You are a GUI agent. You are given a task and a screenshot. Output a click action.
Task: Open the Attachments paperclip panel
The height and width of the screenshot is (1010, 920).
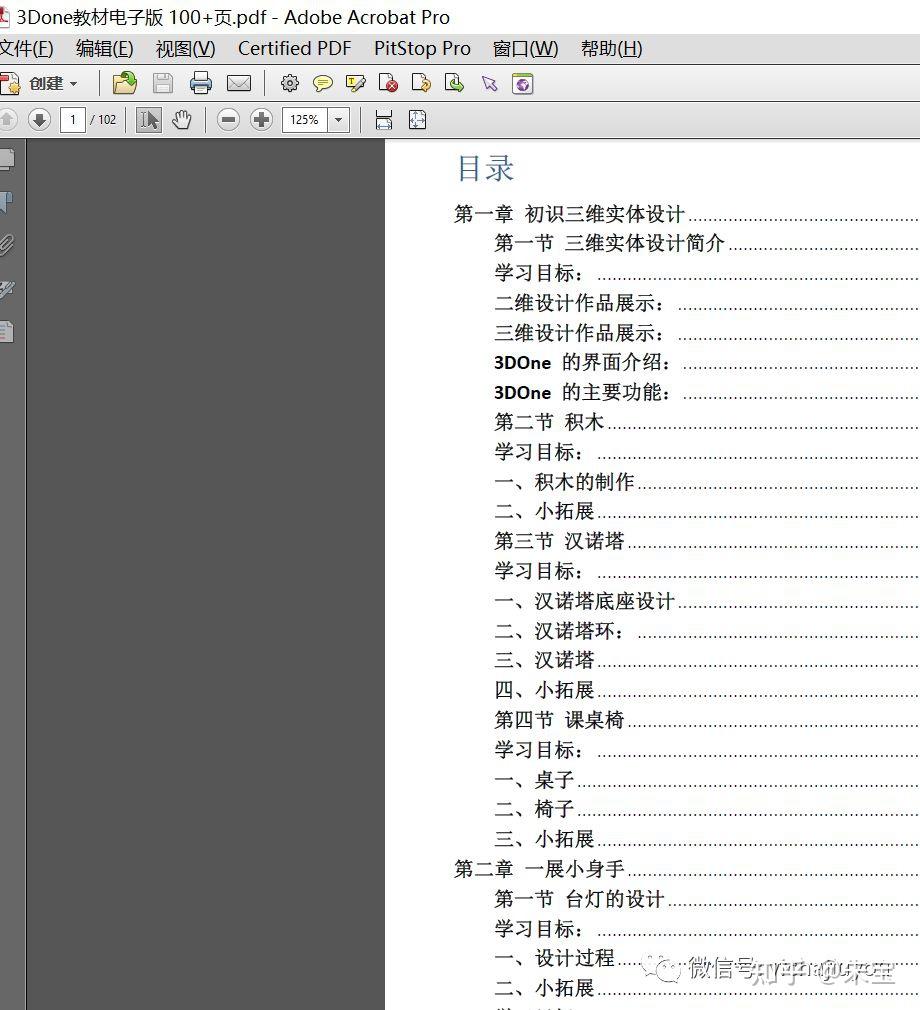(9, 243)
